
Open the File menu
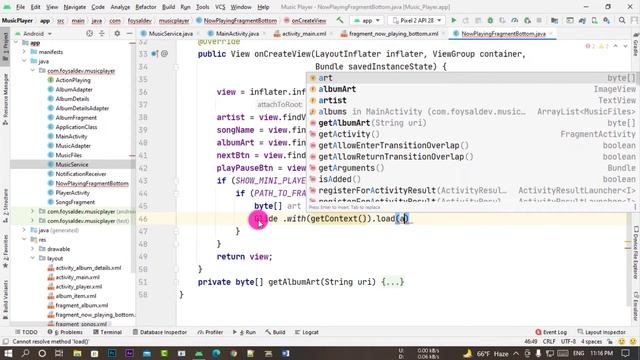tap(20, 7)
